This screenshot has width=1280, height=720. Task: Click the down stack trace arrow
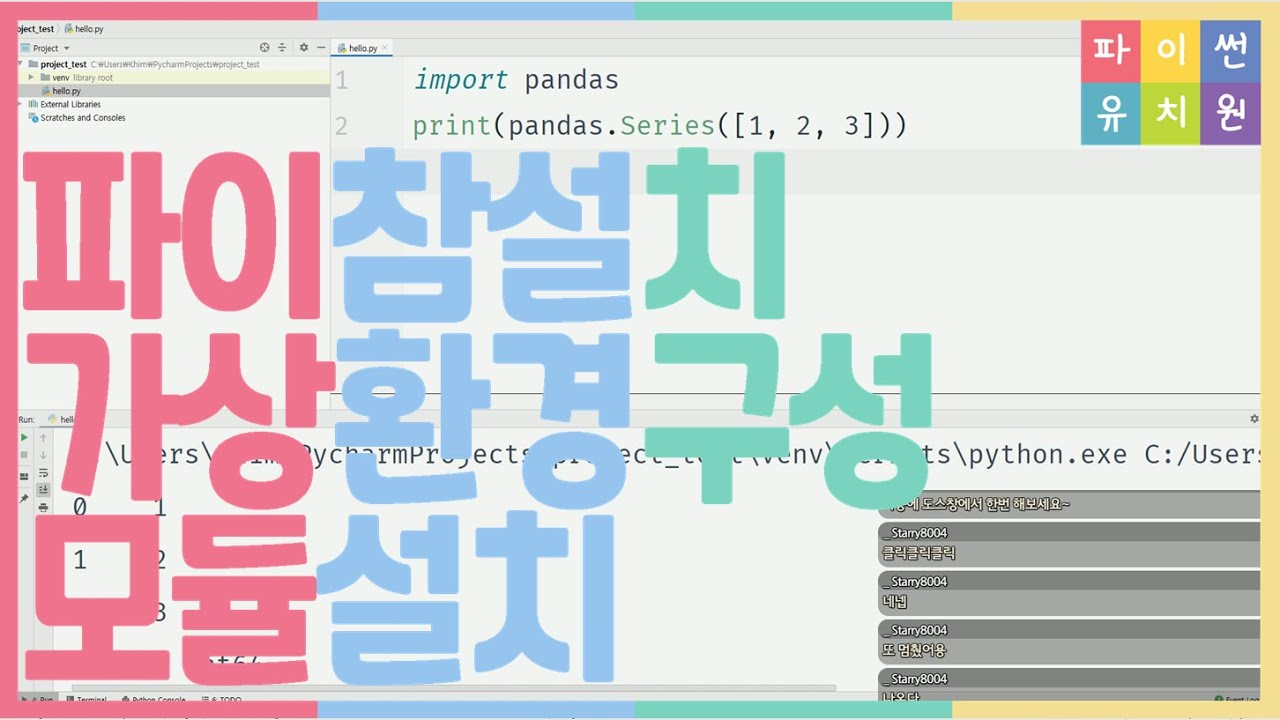(x=43, y=455)
